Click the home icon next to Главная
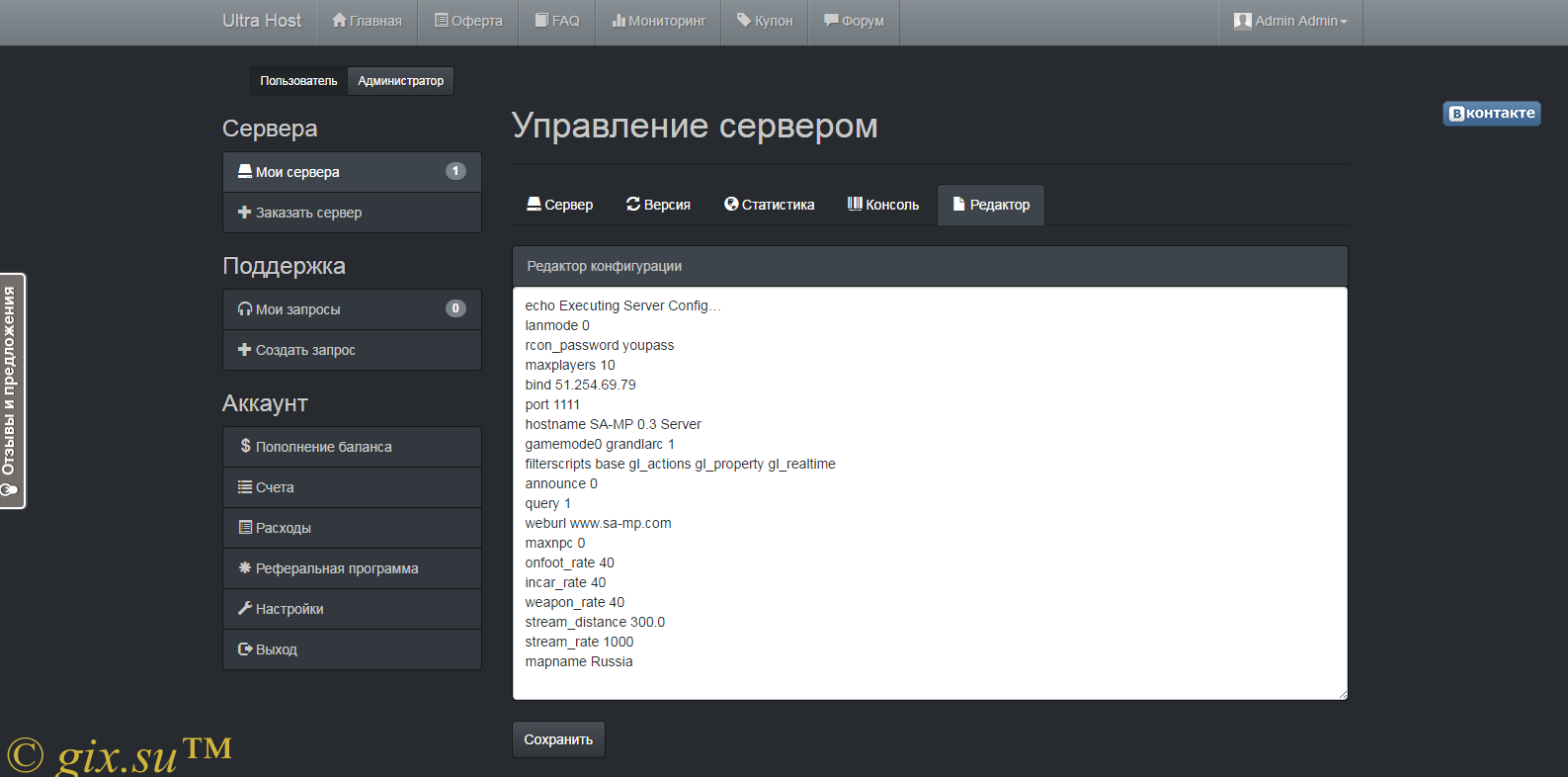The height and width of the screenshot is (777, 1568). click(x=339, y=20)
